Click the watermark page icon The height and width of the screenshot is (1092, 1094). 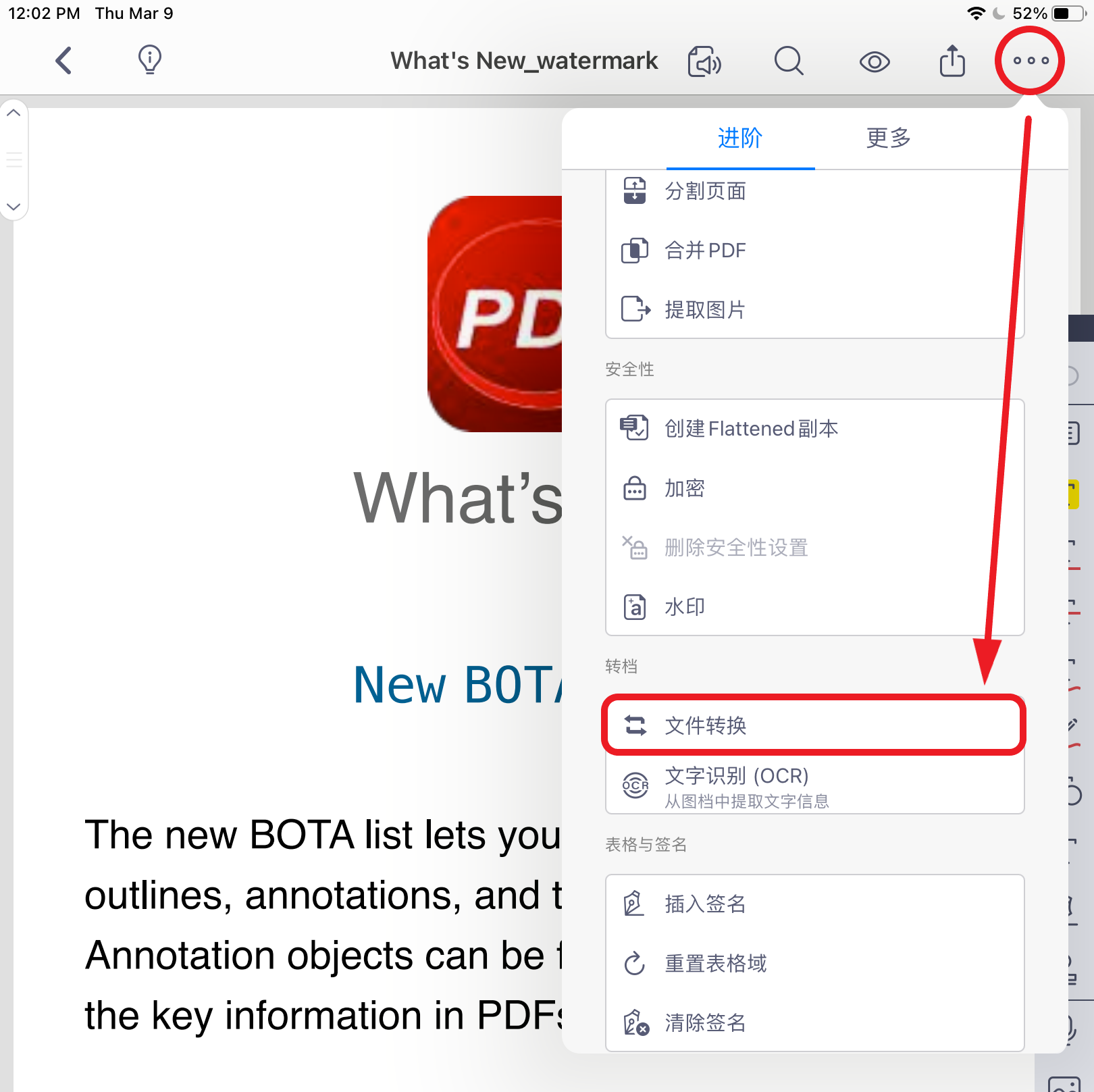(634, 607)
